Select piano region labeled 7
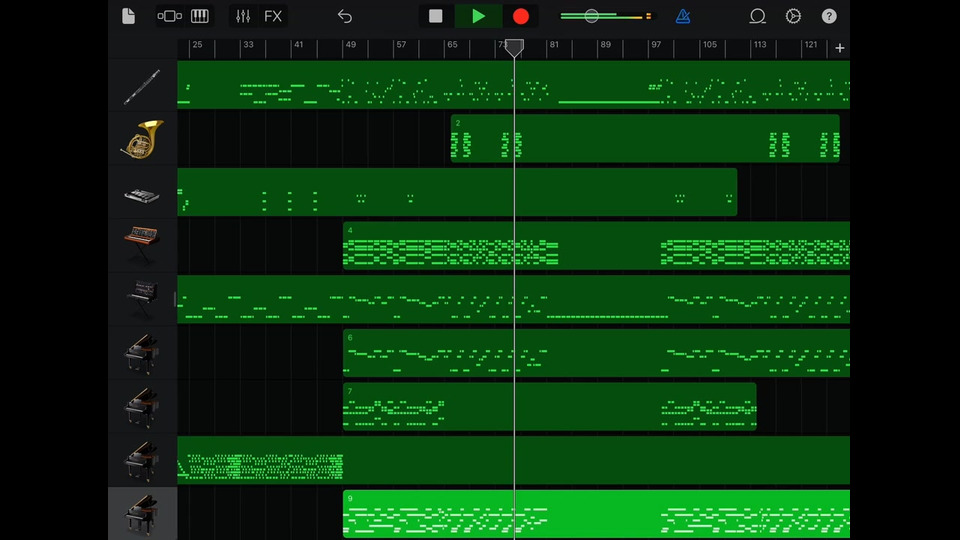Image resolution: width=960 pixels, height=540 pixels. [x=550, y=407]
